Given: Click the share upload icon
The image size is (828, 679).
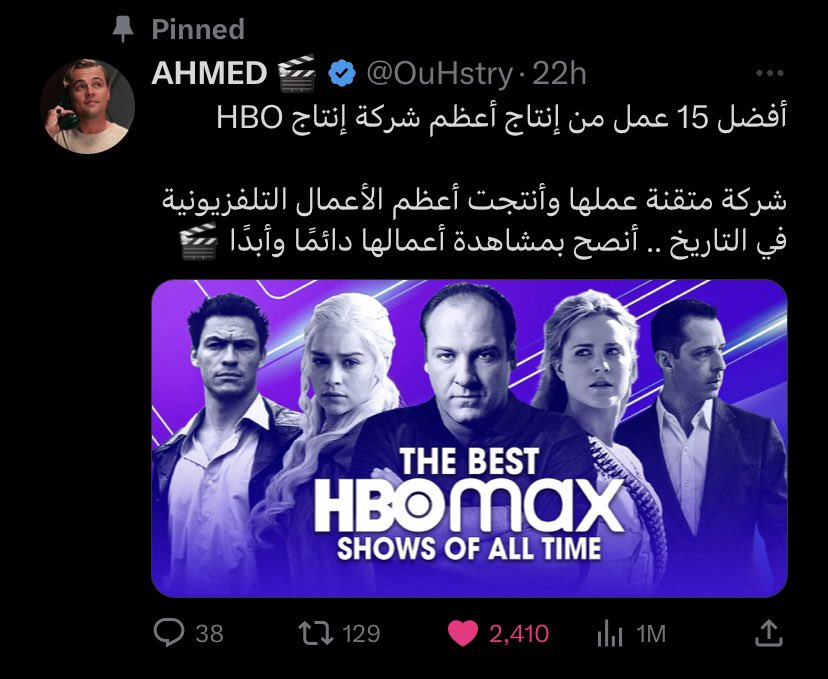Looking at the screenshot, I should pyautogui.click(x=768, y=633).
